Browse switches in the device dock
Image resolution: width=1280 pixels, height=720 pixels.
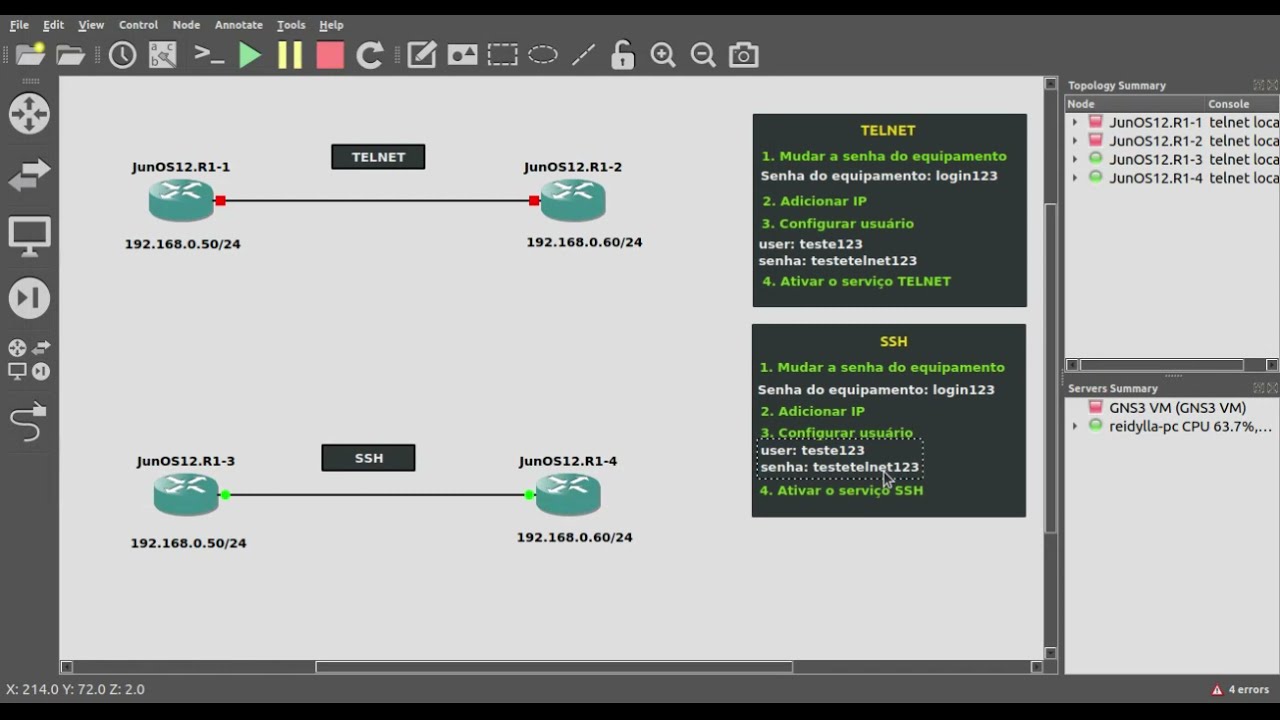click(x=29, y=175)
